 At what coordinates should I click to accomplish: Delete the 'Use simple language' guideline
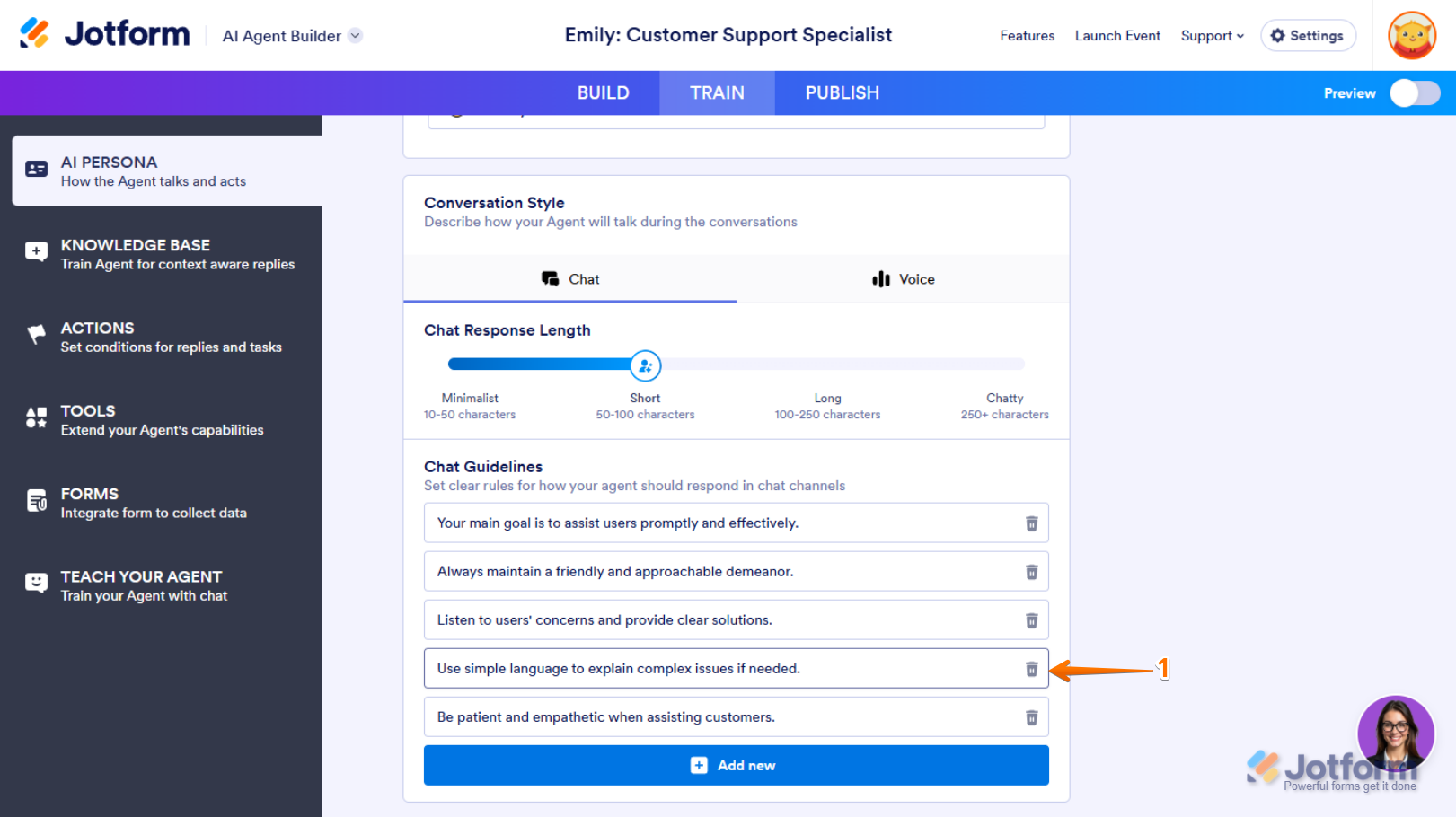point(1031,669)
